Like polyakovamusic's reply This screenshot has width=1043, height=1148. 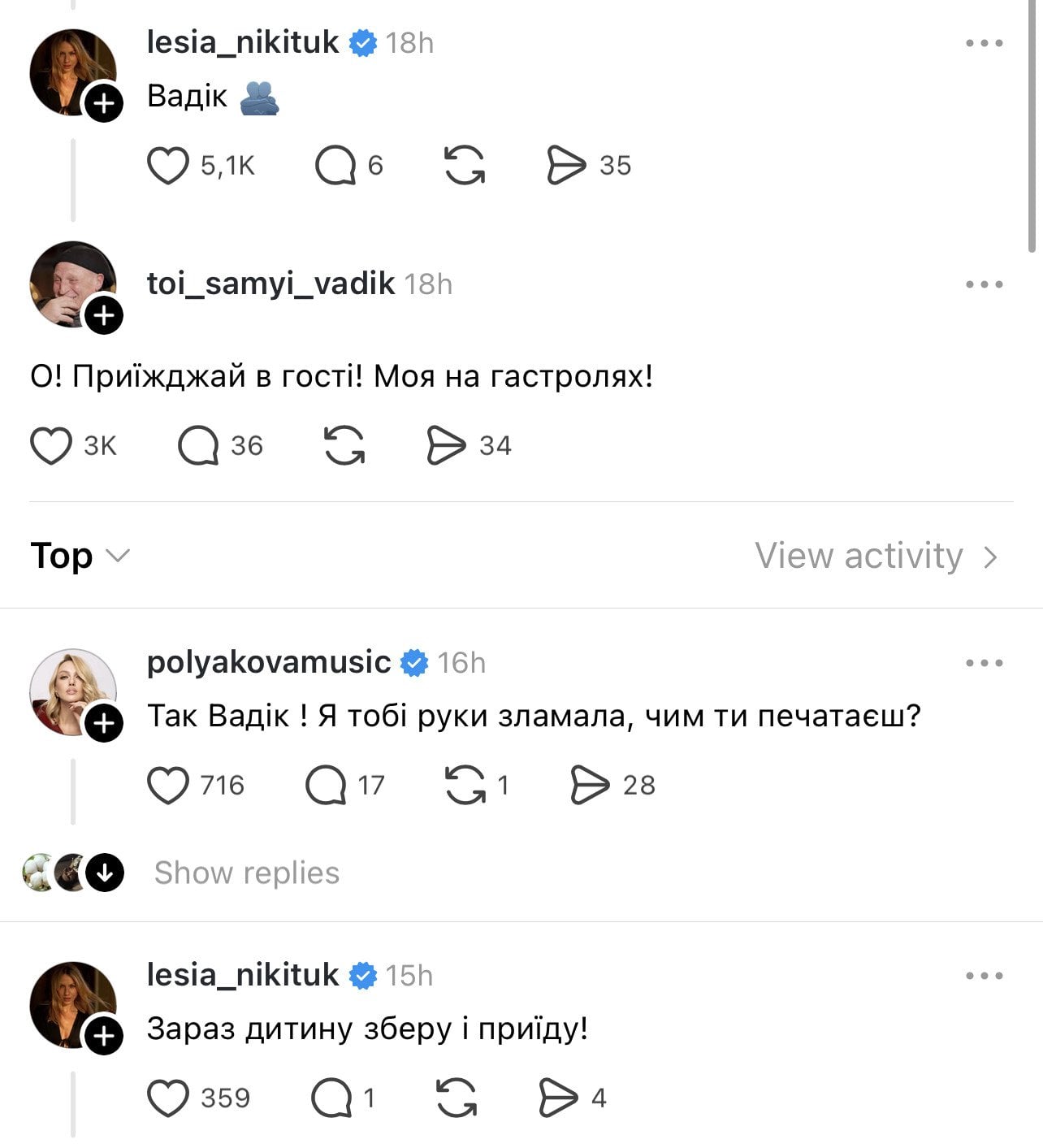point(168,785)
